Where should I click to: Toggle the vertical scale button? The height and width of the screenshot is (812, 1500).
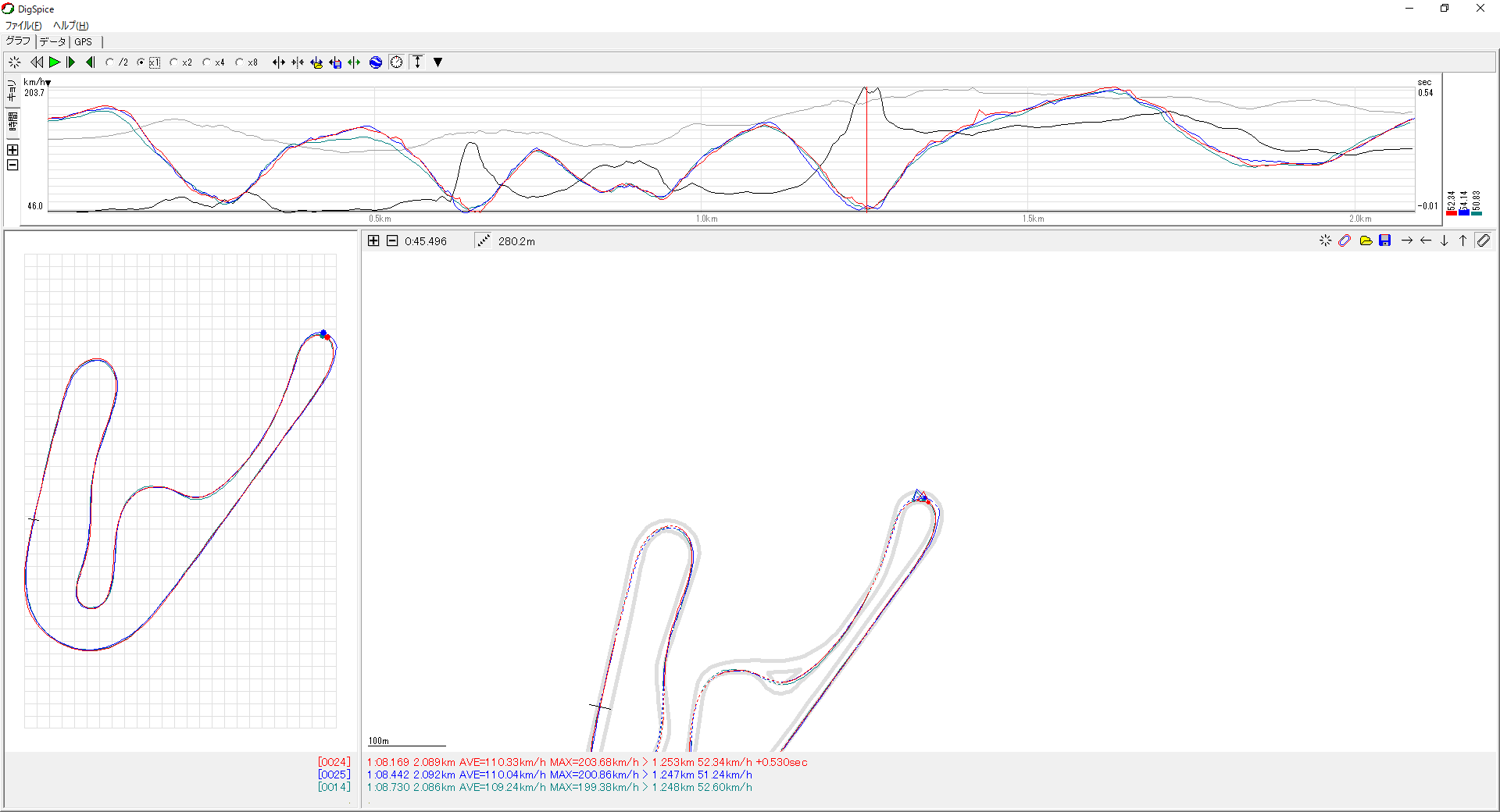point(418,62)
